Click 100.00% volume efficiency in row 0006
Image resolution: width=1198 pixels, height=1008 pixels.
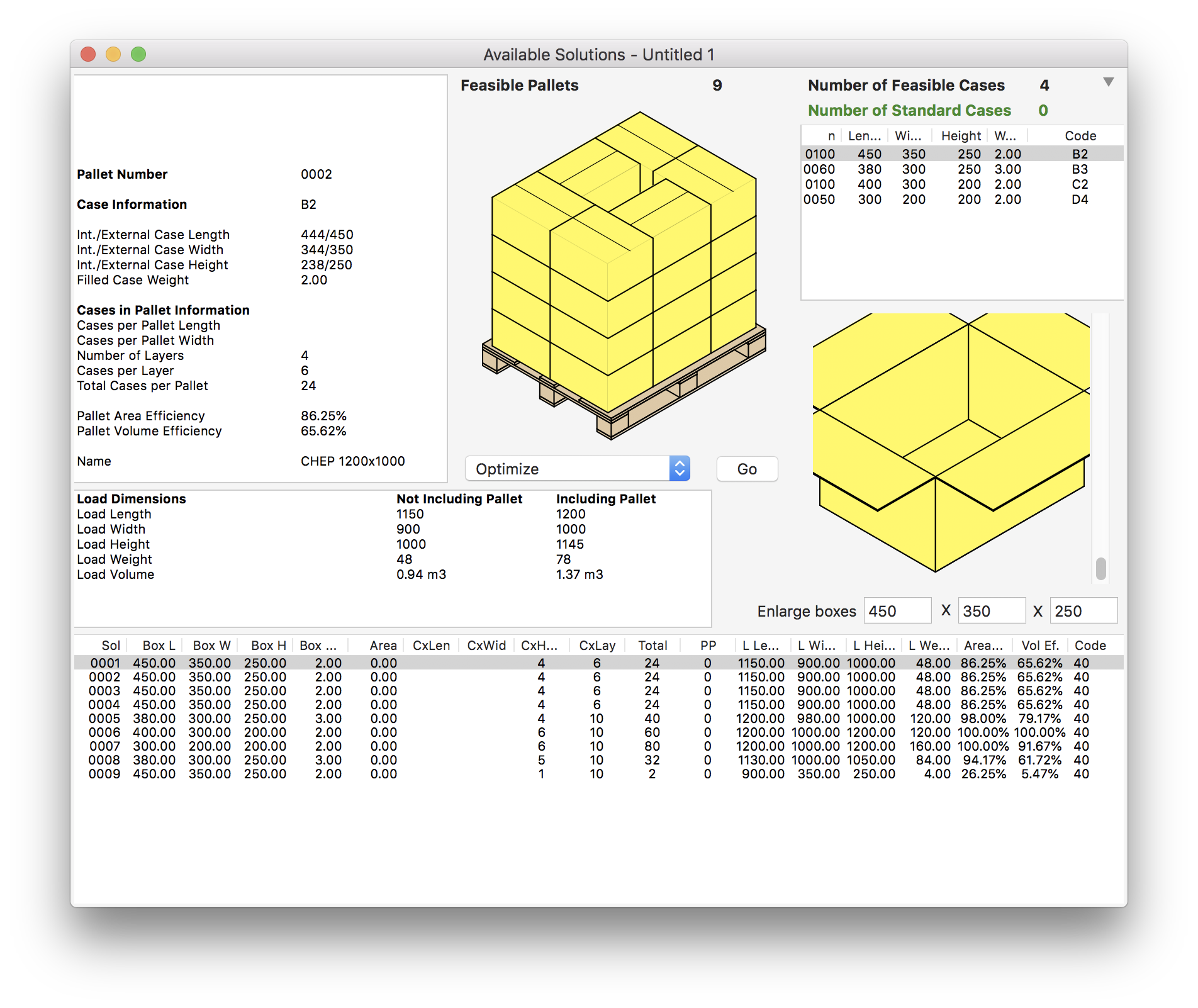[x=1040, y=732]
